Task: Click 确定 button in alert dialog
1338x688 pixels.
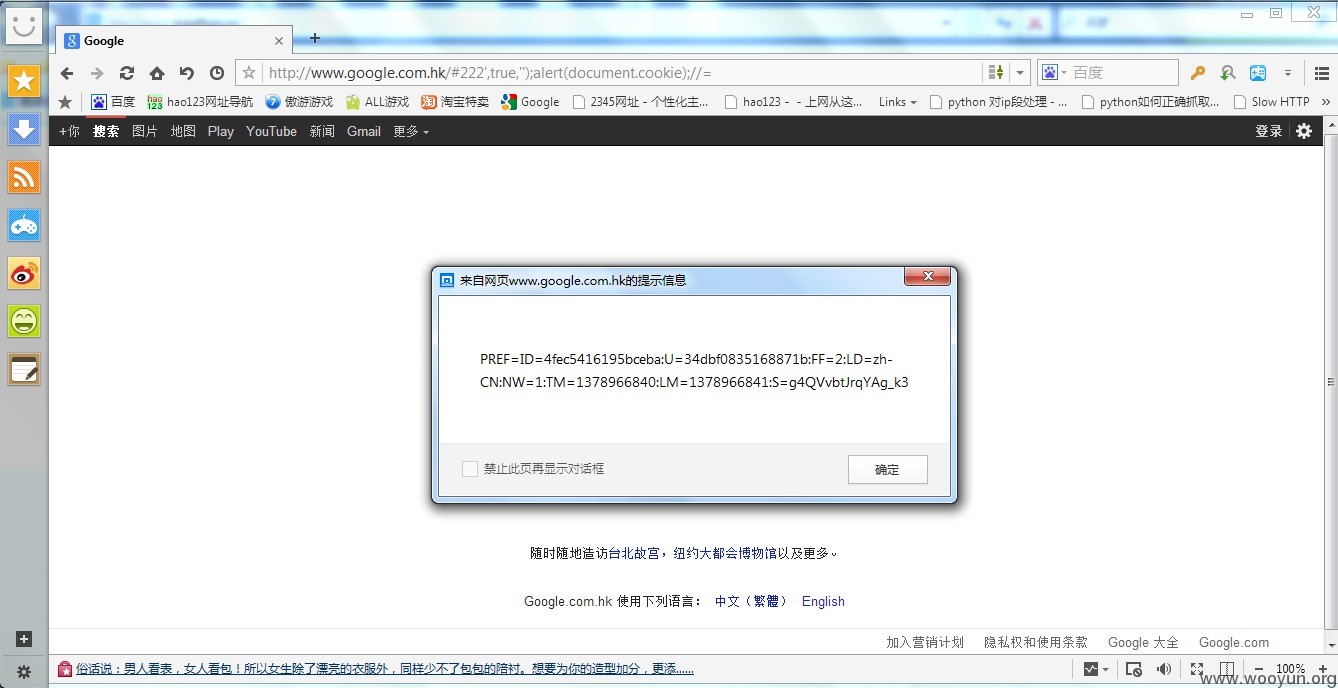Action: click(887, 469)
